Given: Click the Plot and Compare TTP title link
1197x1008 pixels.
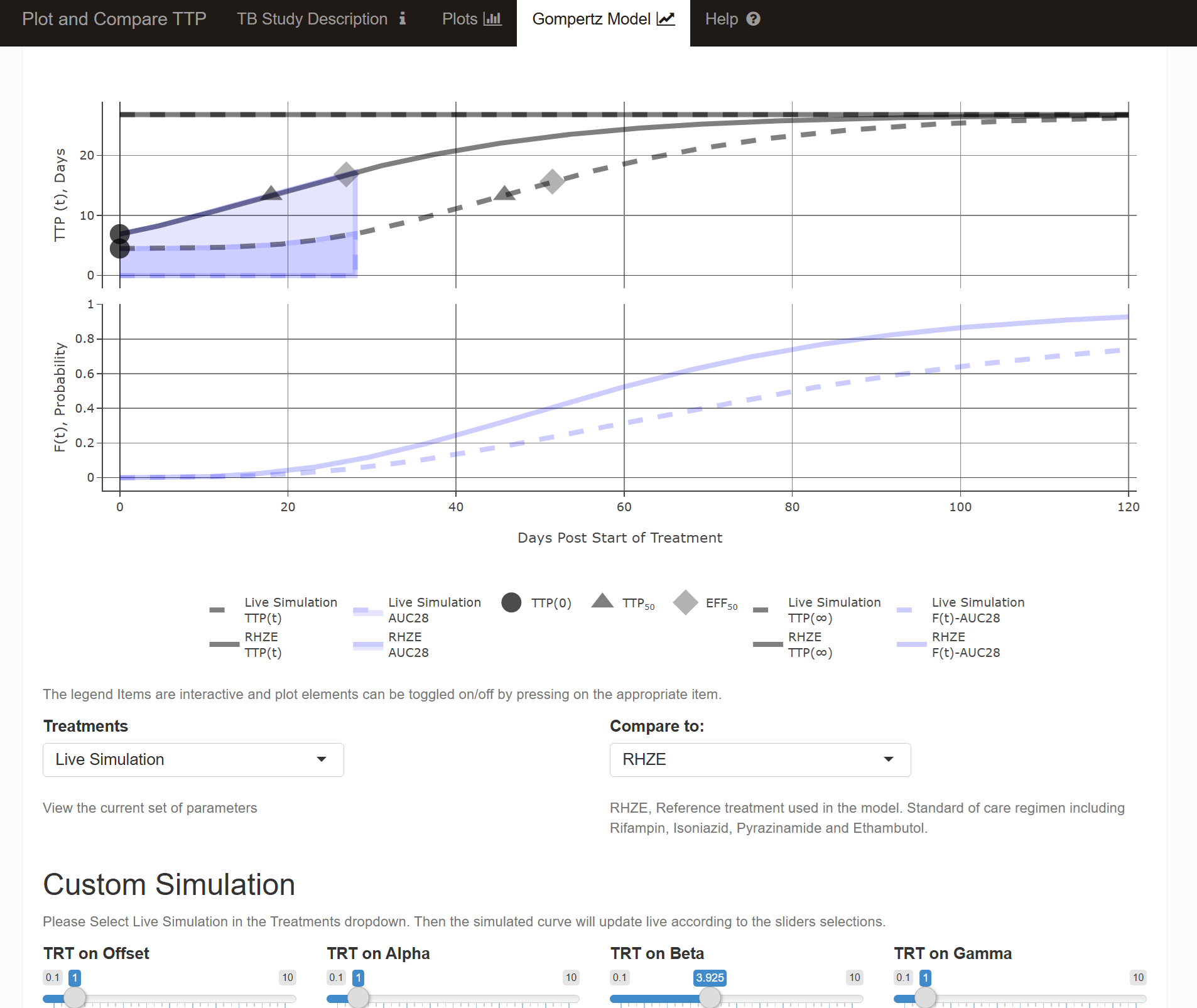Looking at the screenshot, I should [x=114, y=19].
